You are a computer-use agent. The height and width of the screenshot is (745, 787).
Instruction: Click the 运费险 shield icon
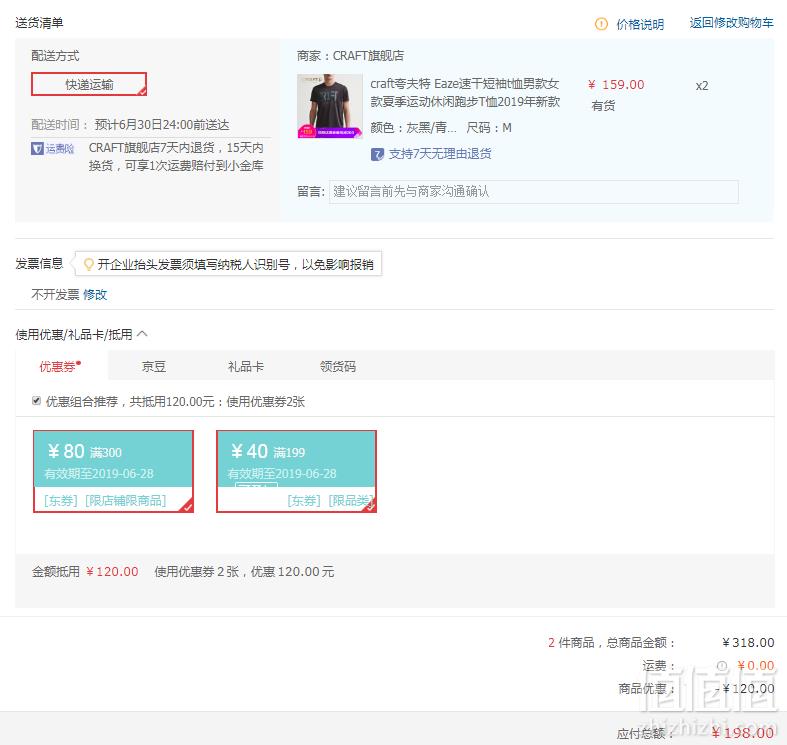(x=37, y=149)
